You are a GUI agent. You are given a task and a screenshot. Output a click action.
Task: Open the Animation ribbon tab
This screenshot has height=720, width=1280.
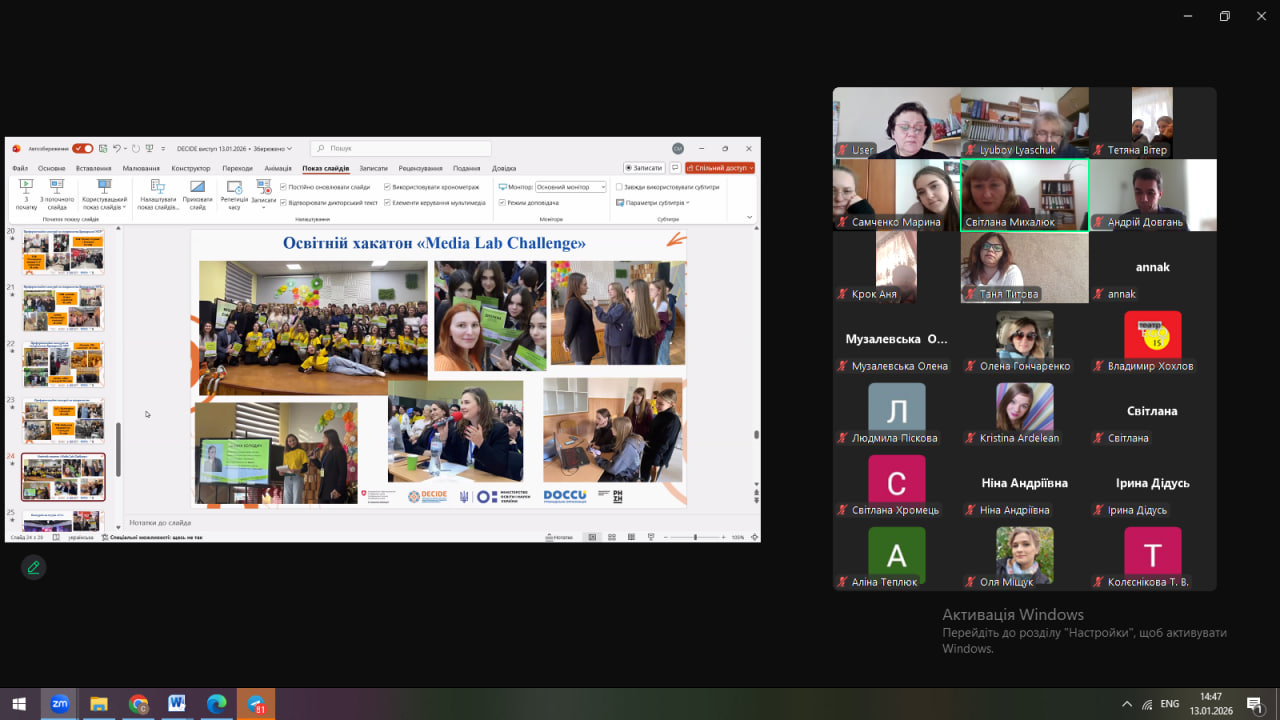(278, 168)
